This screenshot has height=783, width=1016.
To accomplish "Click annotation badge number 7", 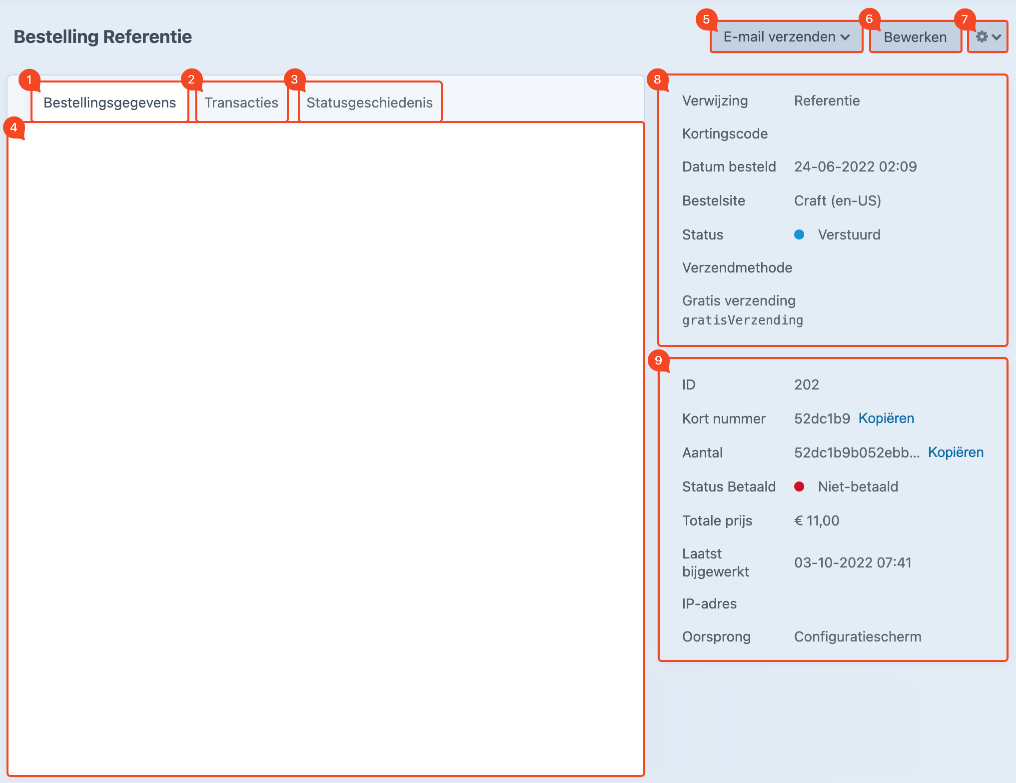I will pos(964,20).
